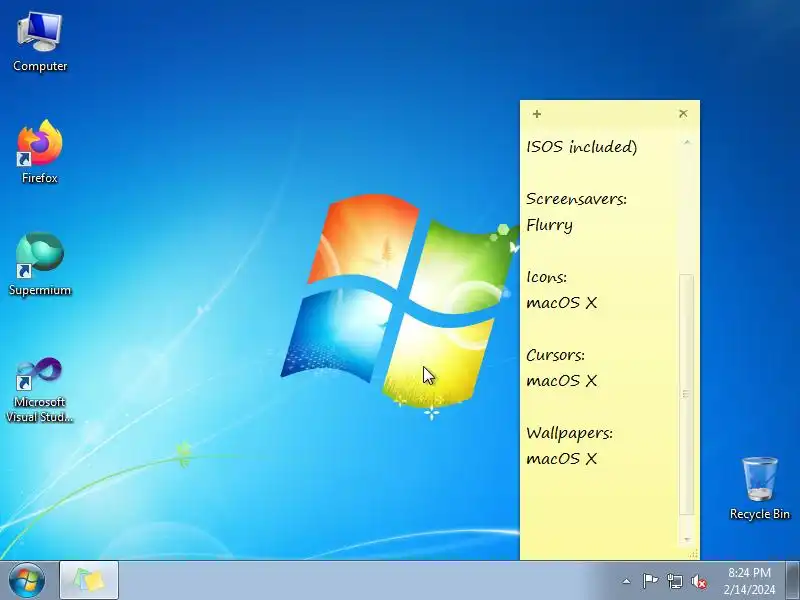Click the muted volume speaker icon

point(699,581)
